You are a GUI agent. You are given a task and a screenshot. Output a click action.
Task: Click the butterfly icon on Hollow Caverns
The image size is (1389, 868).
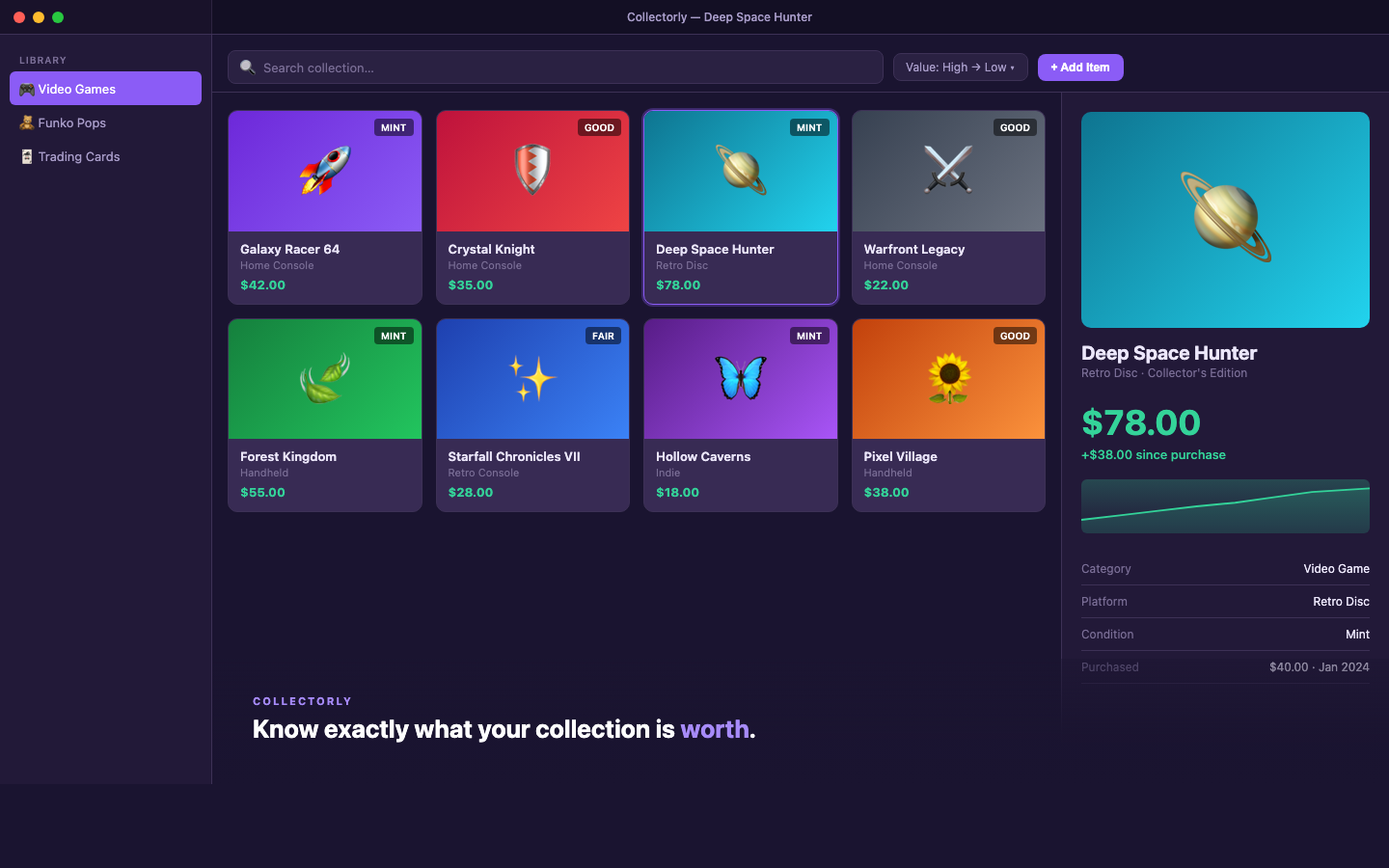(x=740, y=378)
